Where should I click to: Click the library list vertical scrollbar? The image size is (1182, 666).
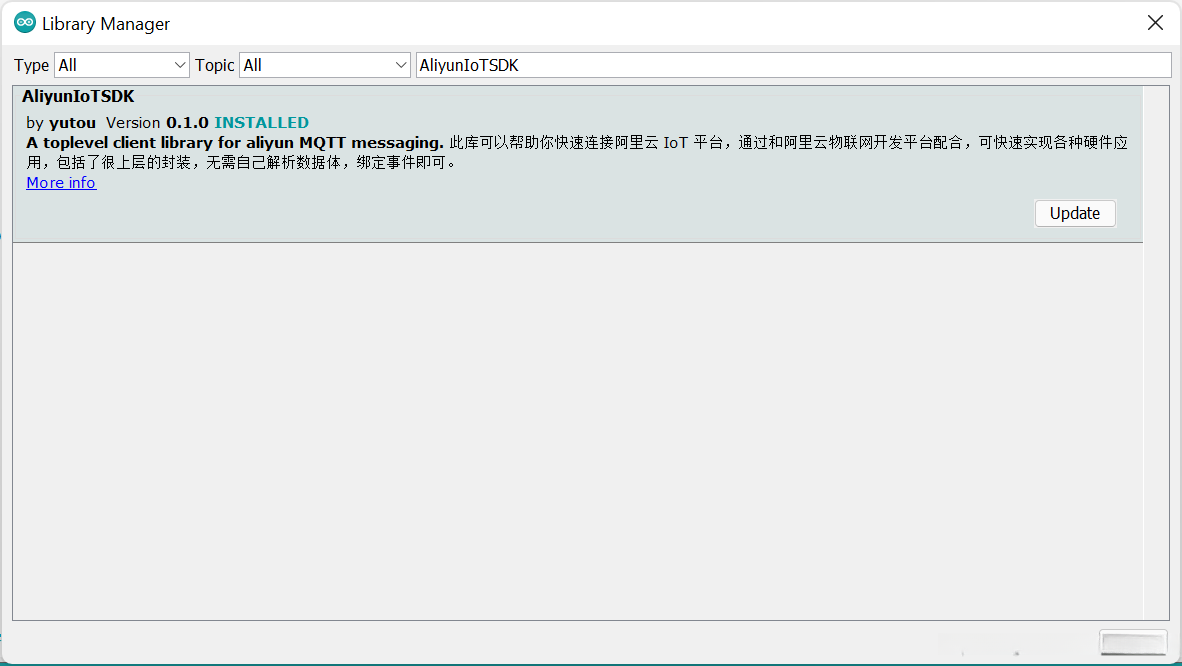click(1156, 353)
